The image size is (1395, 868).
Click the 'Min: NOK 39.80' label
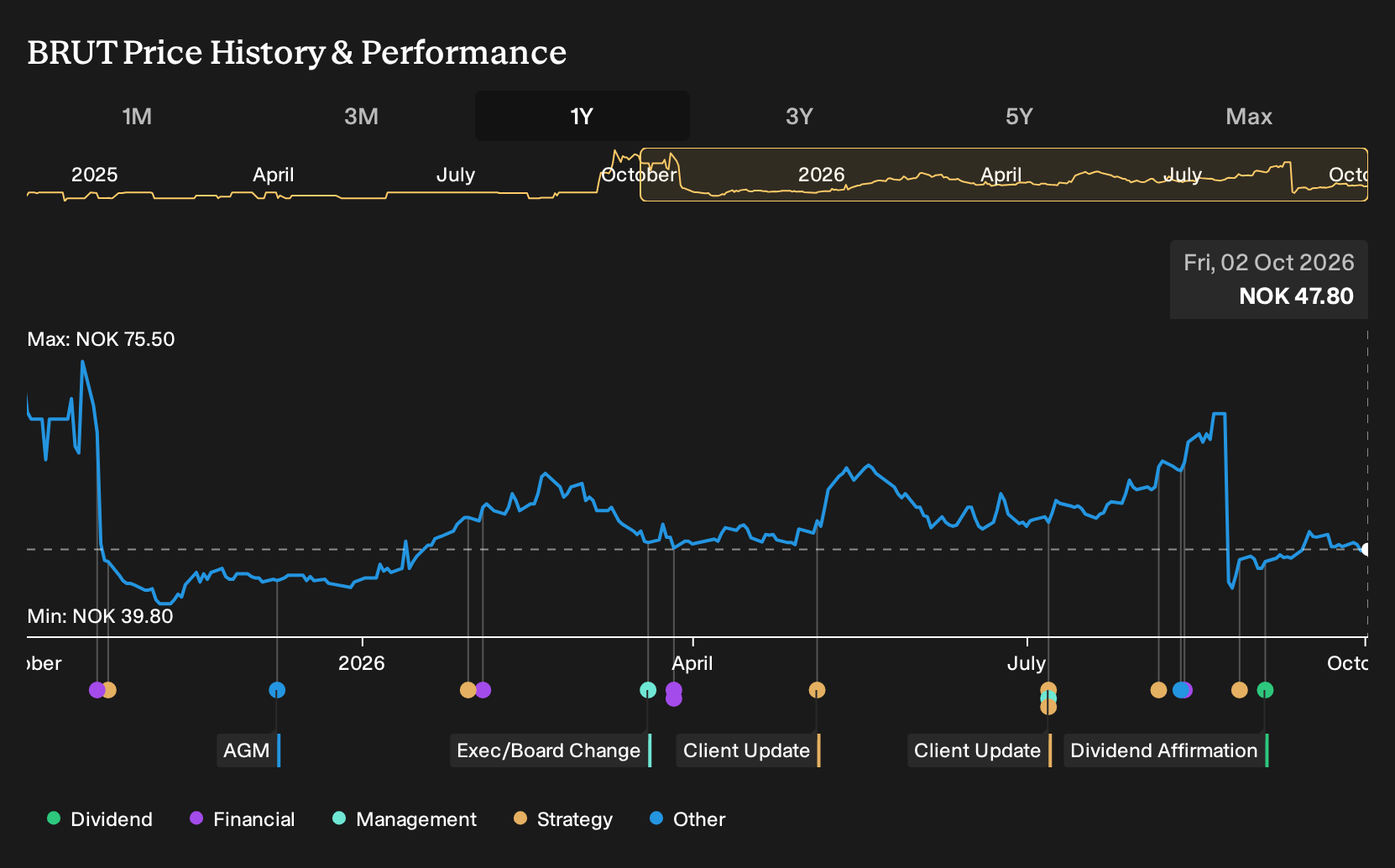[x=100, y=616]
